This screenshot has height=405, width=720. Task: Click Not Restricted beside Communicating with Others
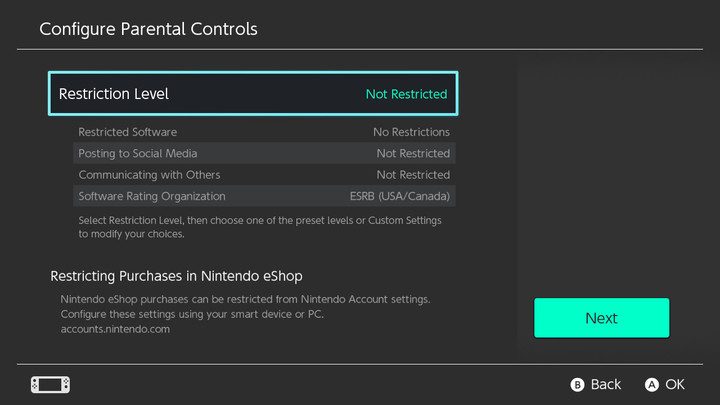413,175
